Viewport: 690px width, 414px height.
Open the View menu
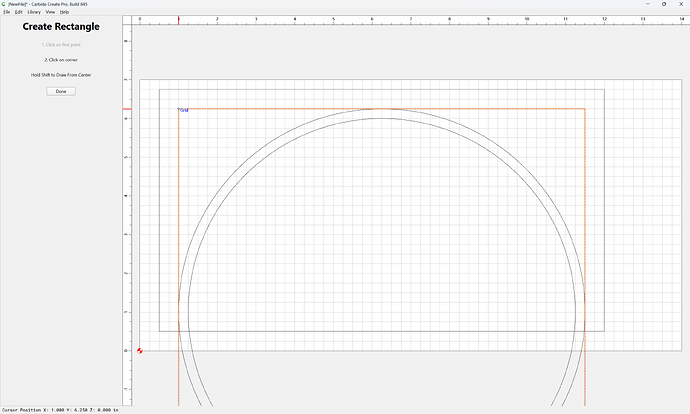[50, 12]
